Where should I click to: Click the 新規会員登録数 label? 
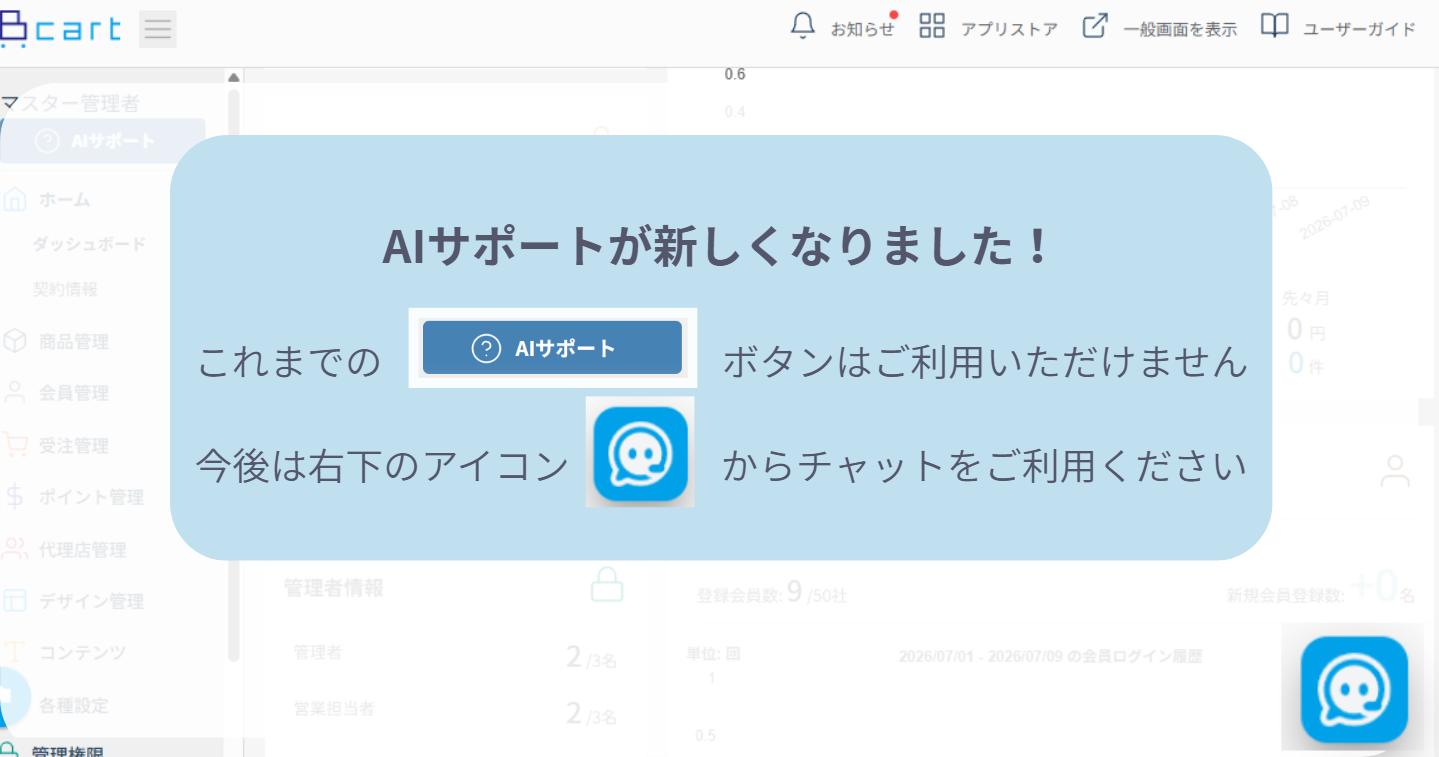(x=1286, y=596)
